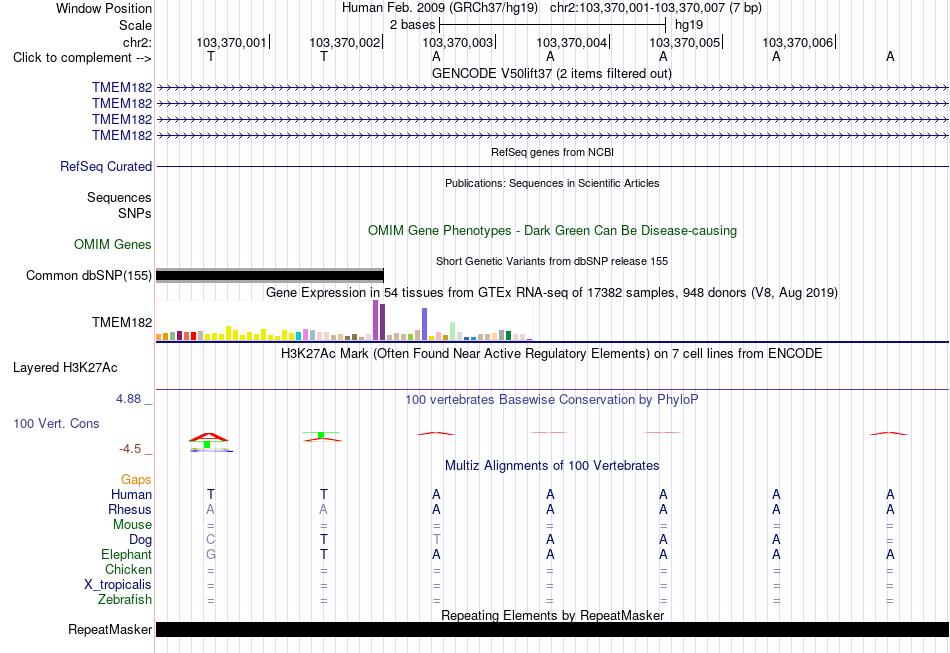
Task: Click the X_tropicalis alignment row label
Action: coord(118,585)
